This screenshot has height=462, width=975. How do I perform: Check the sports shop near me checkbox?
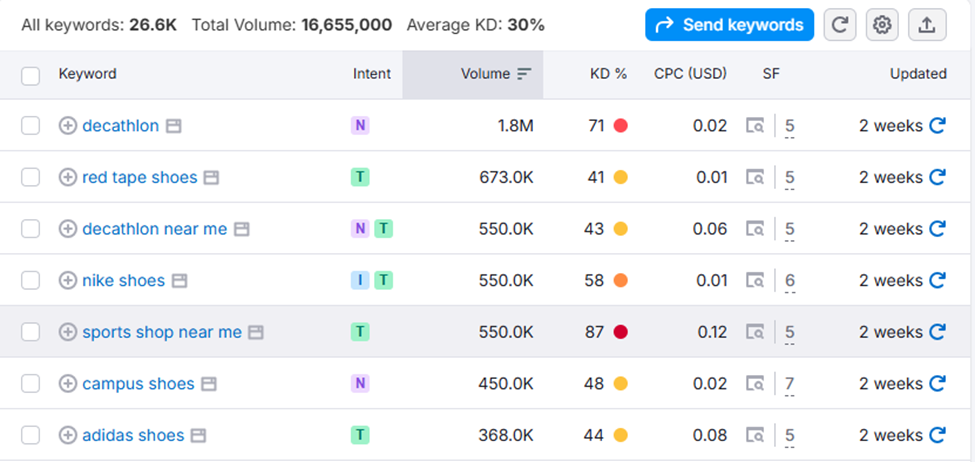[x=30, y=332]
